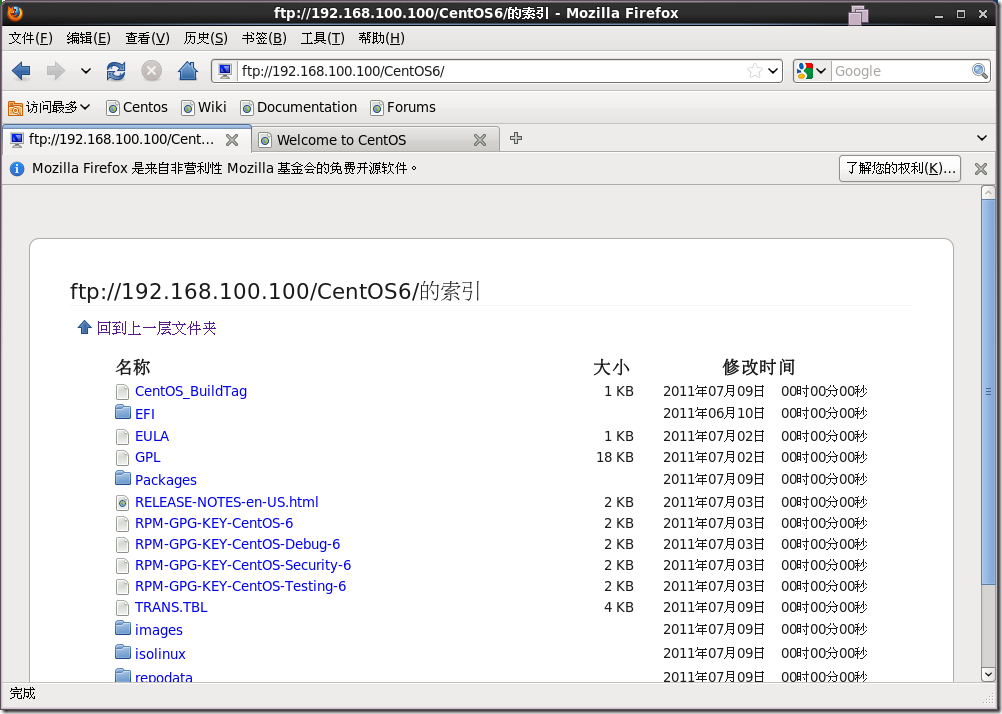Viewport: 1002px width, 714px height.
Task: Click the search magnifier icon
Action: pyautogui.click(x=980, y=71)
